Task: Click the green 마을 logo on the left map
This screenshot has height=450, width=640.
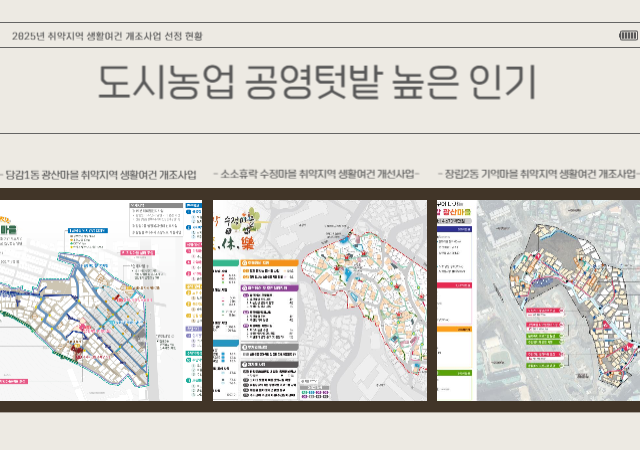Action: 10,227
